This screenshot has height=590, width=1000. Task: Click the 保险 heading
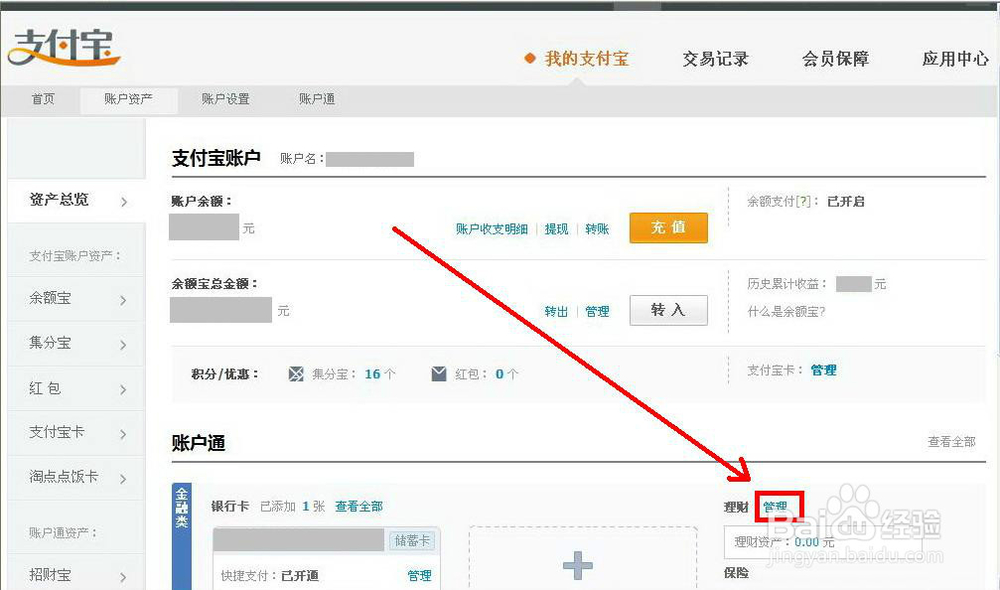[736, 573]
